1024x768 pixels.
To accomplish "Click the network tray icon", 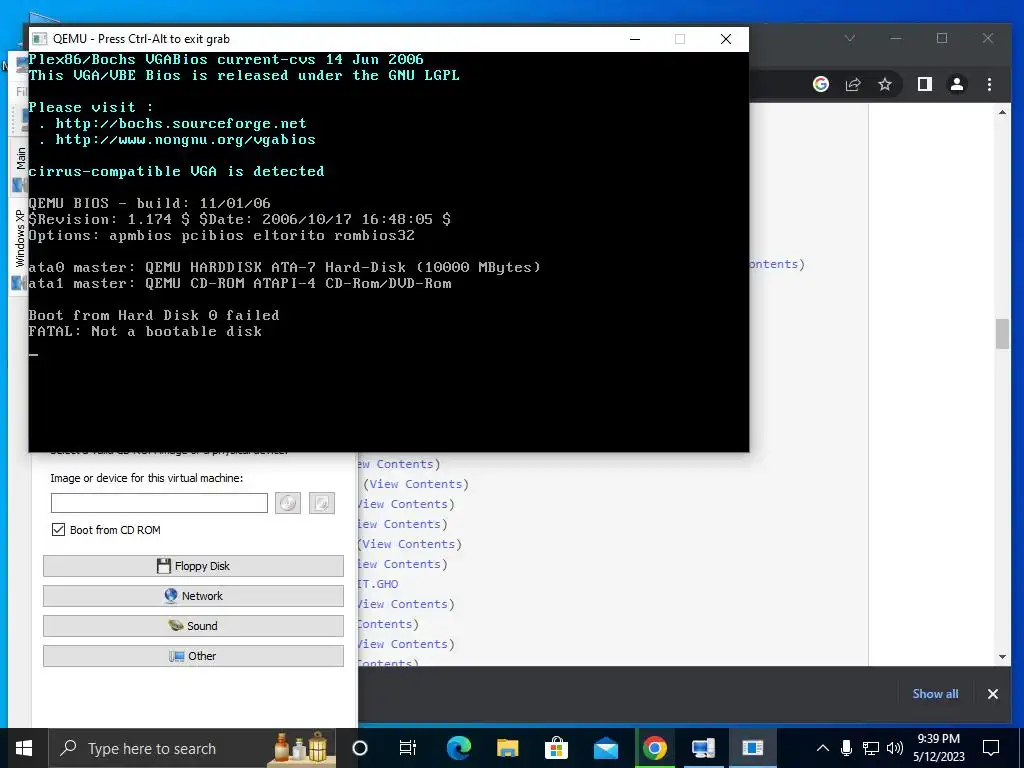I will tap(871, 748).
